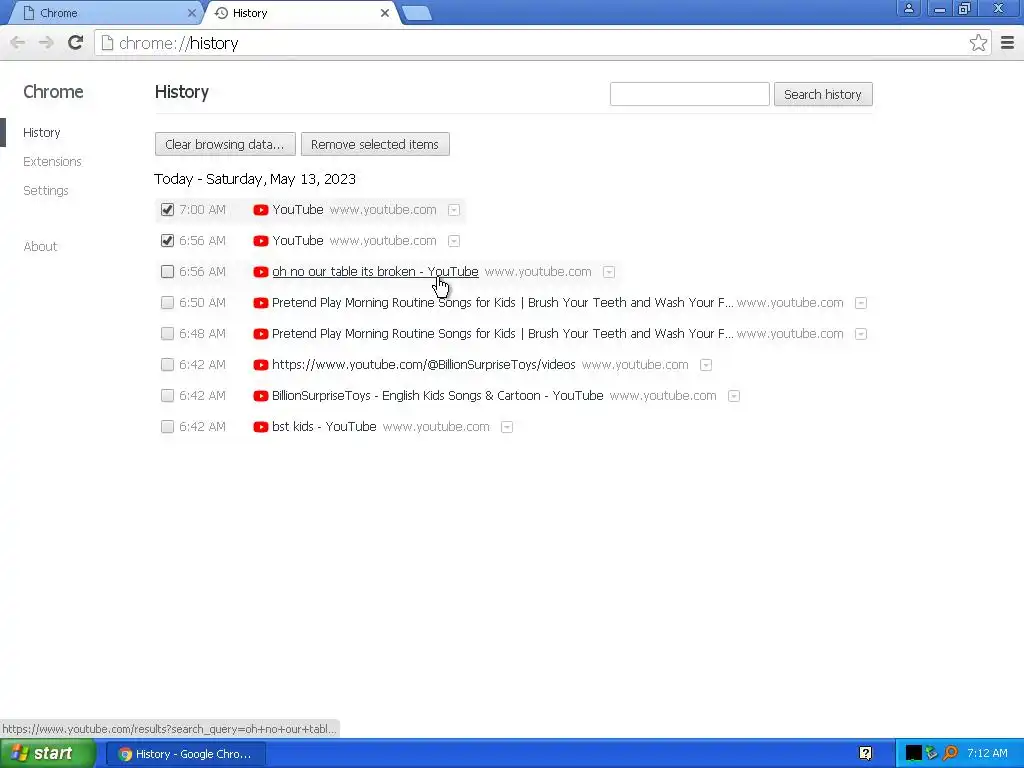Open the Chrome hamburger menu
Screen dimensions: 1024x768
click(1008, 43)
